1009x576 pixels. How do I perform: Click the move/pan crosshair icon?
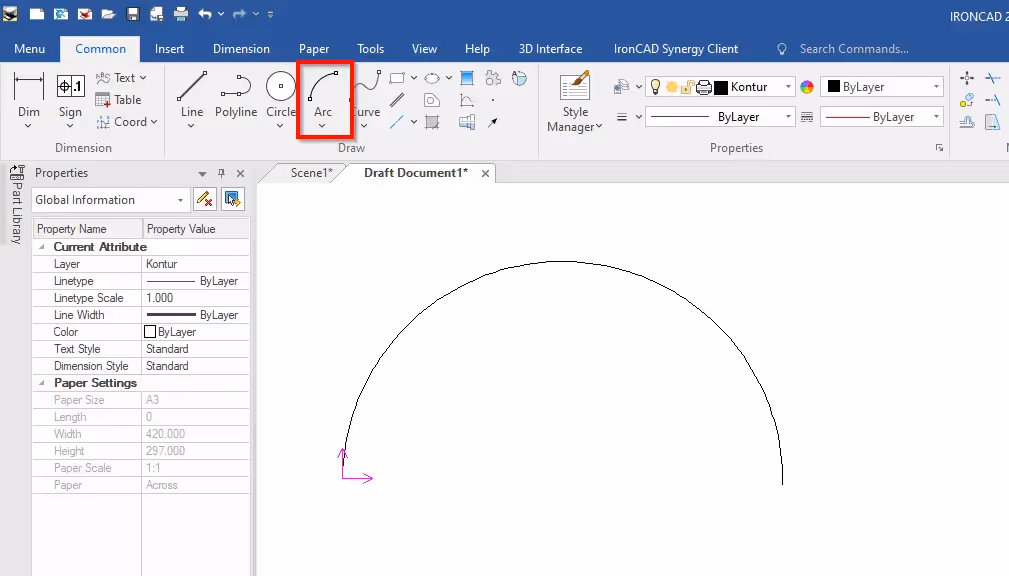tap(967, 78)
